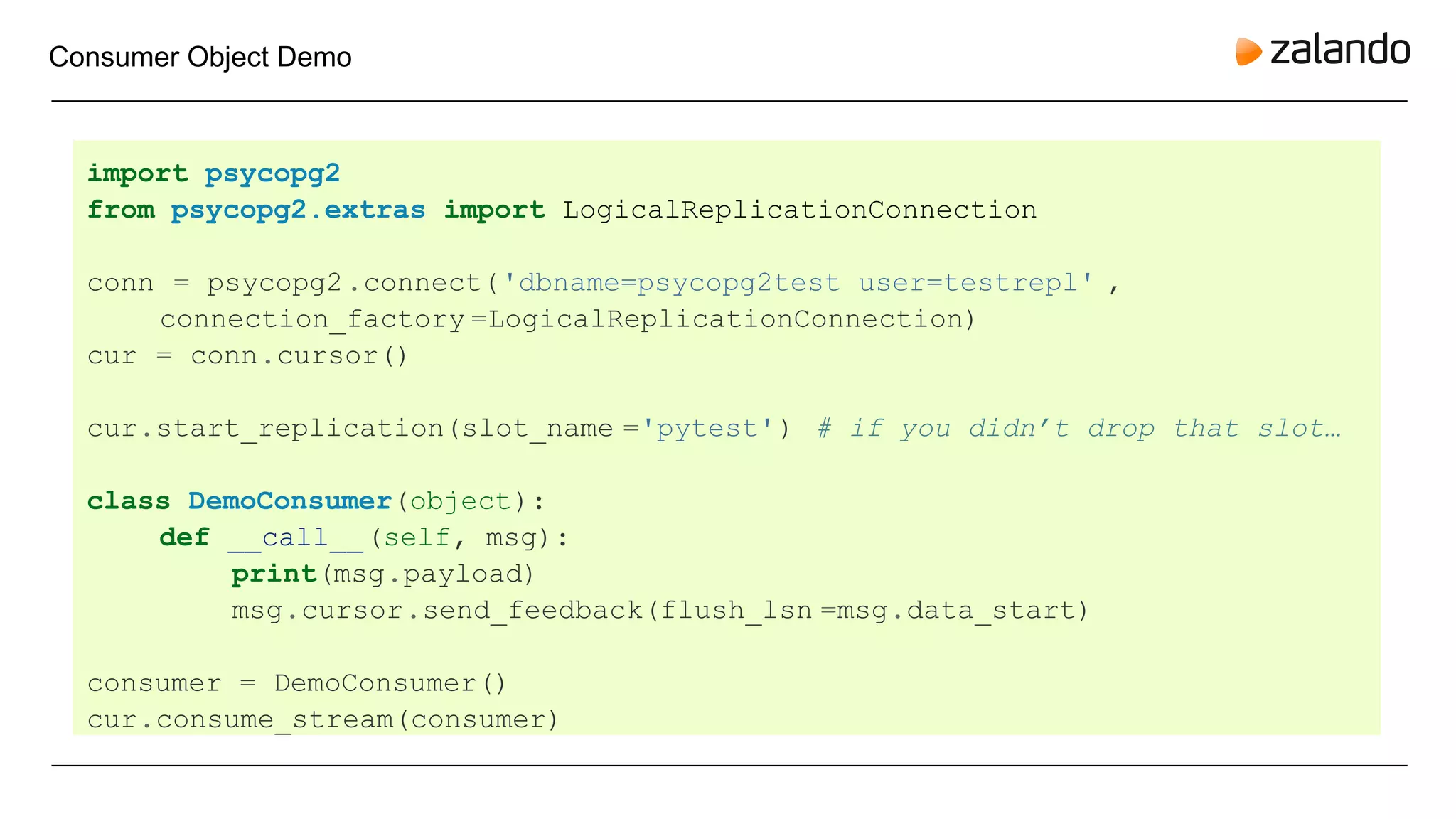Click 'msg.cursor.send_feedback' call
1456x819 pixels.
437,611
